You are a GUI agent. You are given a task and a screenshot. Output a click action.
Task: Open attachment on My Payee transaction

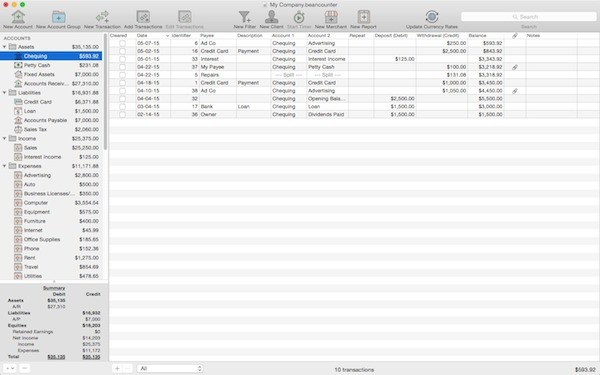click(515, 67)
